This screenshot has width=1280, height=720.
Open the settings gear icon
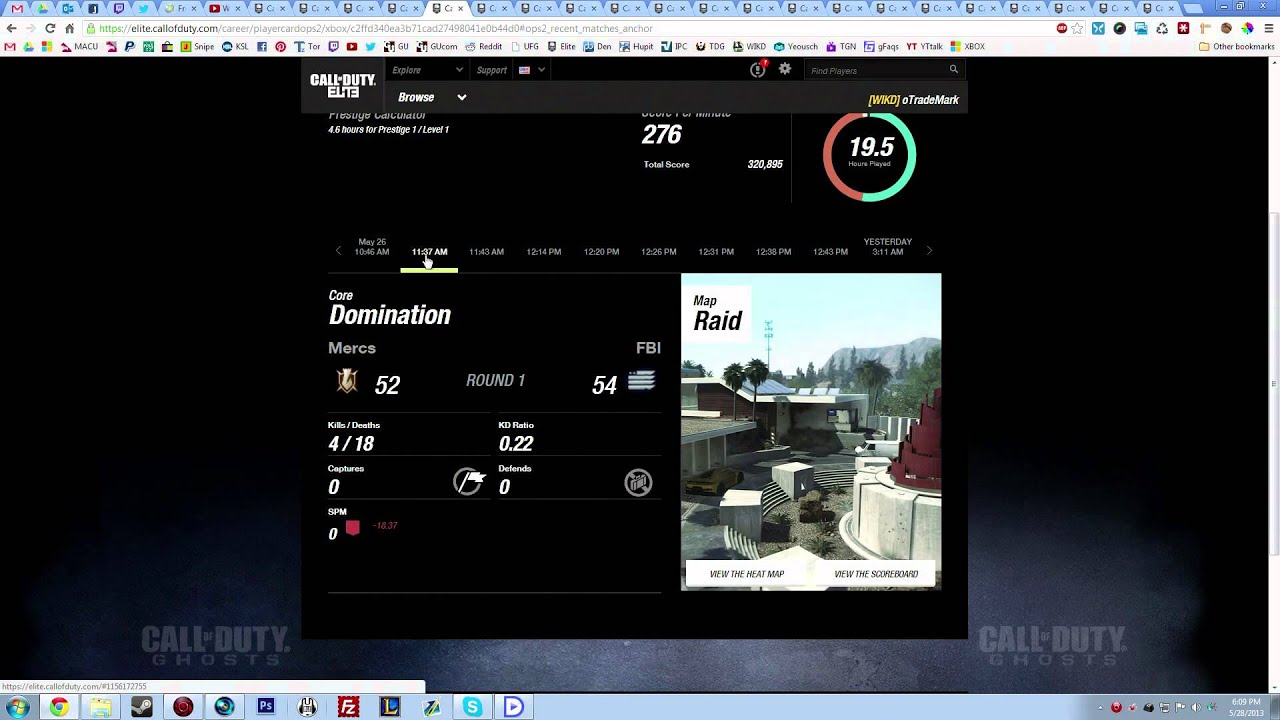pos(785,69)
